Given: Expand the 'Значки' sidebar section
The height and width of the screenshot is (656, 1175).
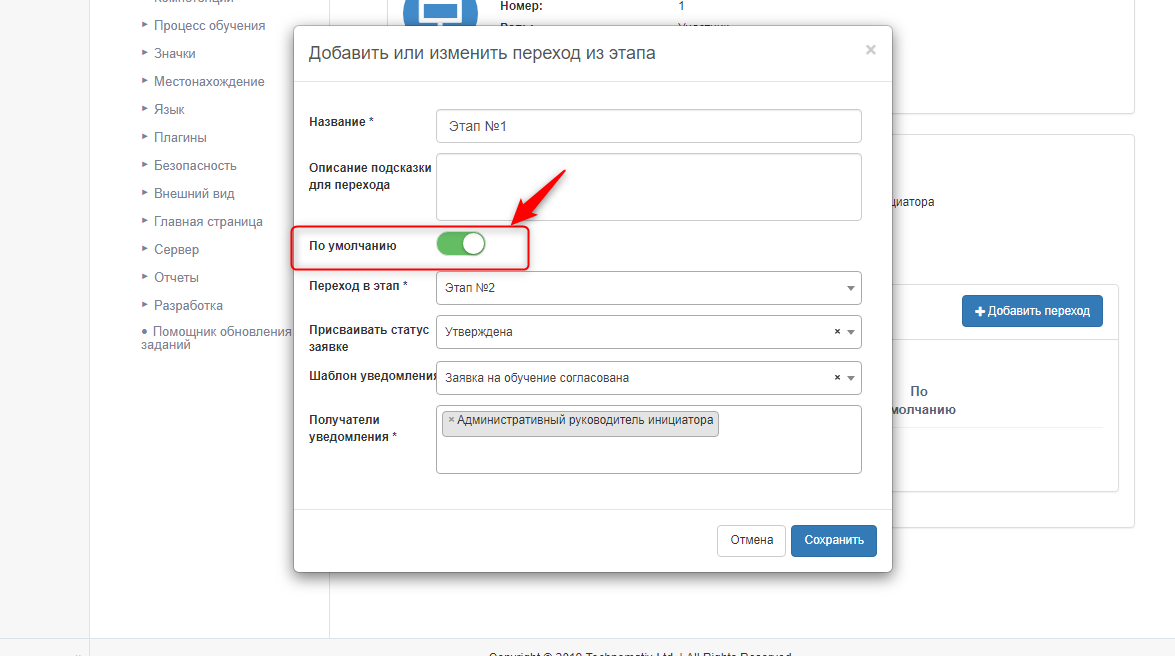Looking at the screenshot, I should [x=174, y=53].
